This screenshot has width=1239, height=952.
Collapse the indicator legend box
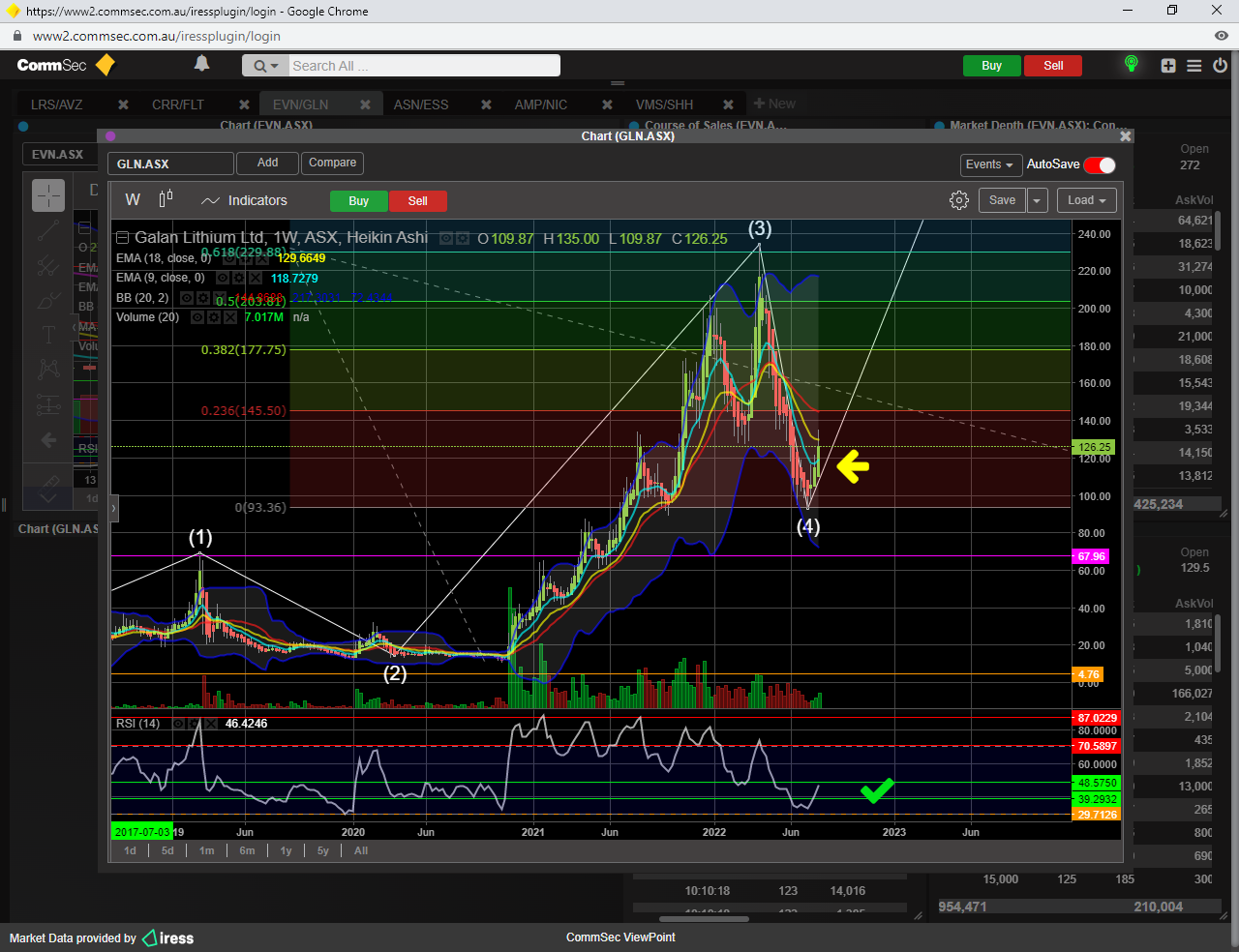(122, 238)
